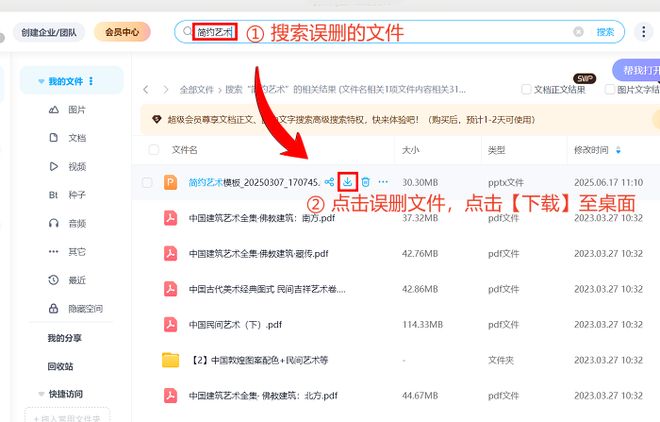This screenshot has height=422, width=660.
Task: Click the 大小 column header
Action: pyautogui.click(x=410, y=150)
